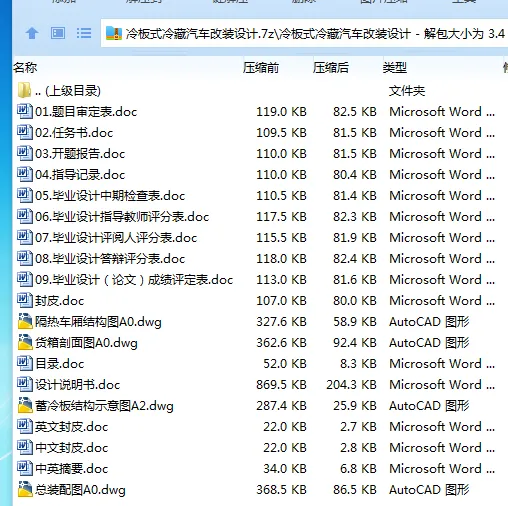508x506 pixels.
Task: Sort files by 压缩后 column header
Action: 331,68
